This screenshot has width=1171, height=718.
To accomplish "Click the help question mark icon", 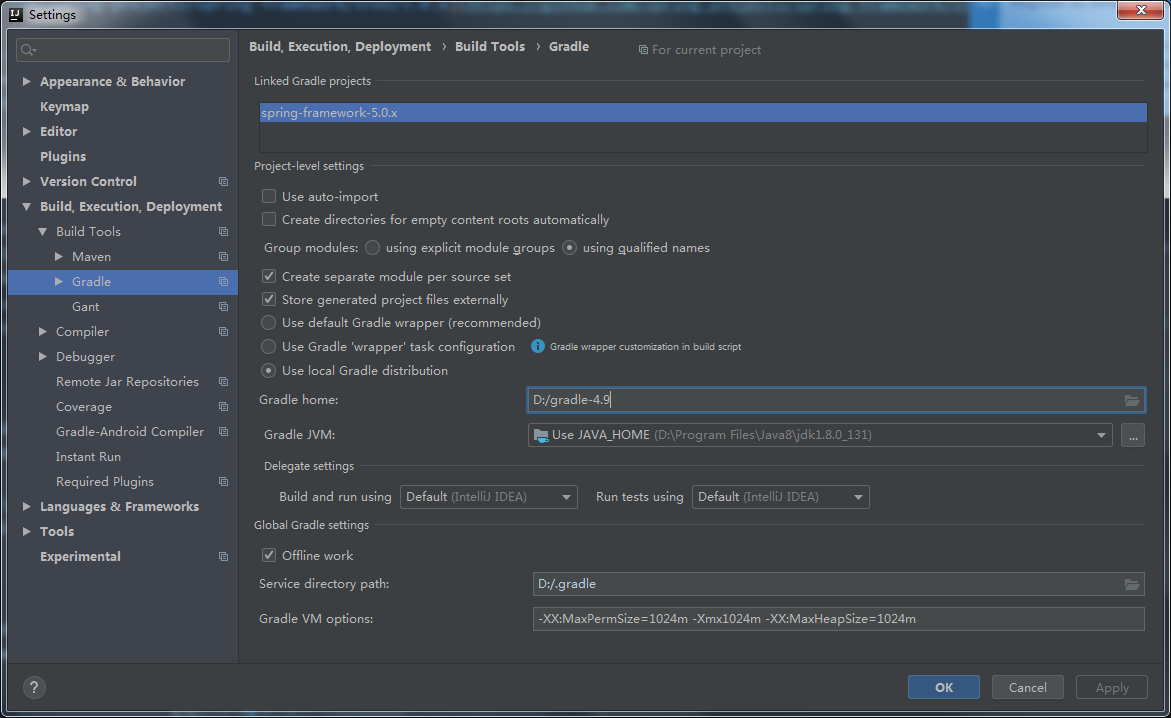I will [x=34, y=688].
